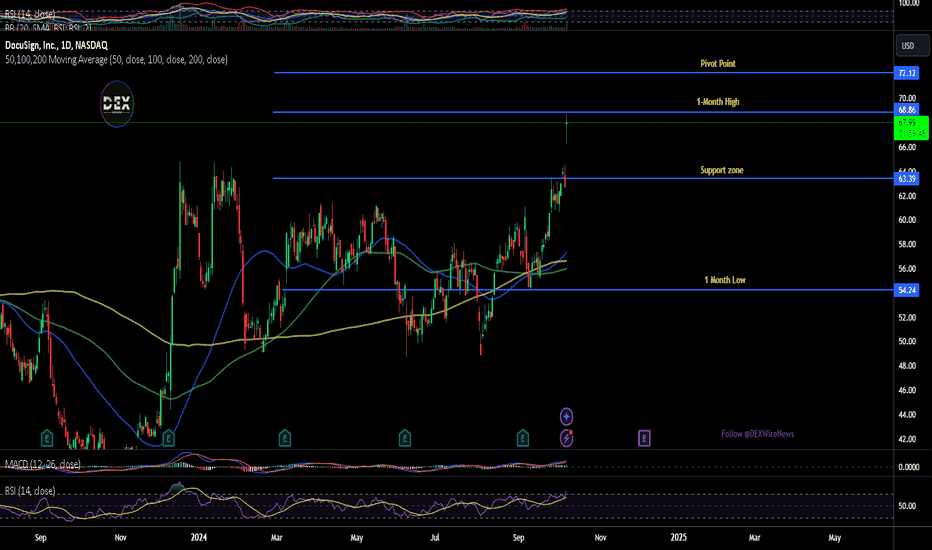Open the earnings marker near March 2024
932x550 pixels.
coord(285,439)
